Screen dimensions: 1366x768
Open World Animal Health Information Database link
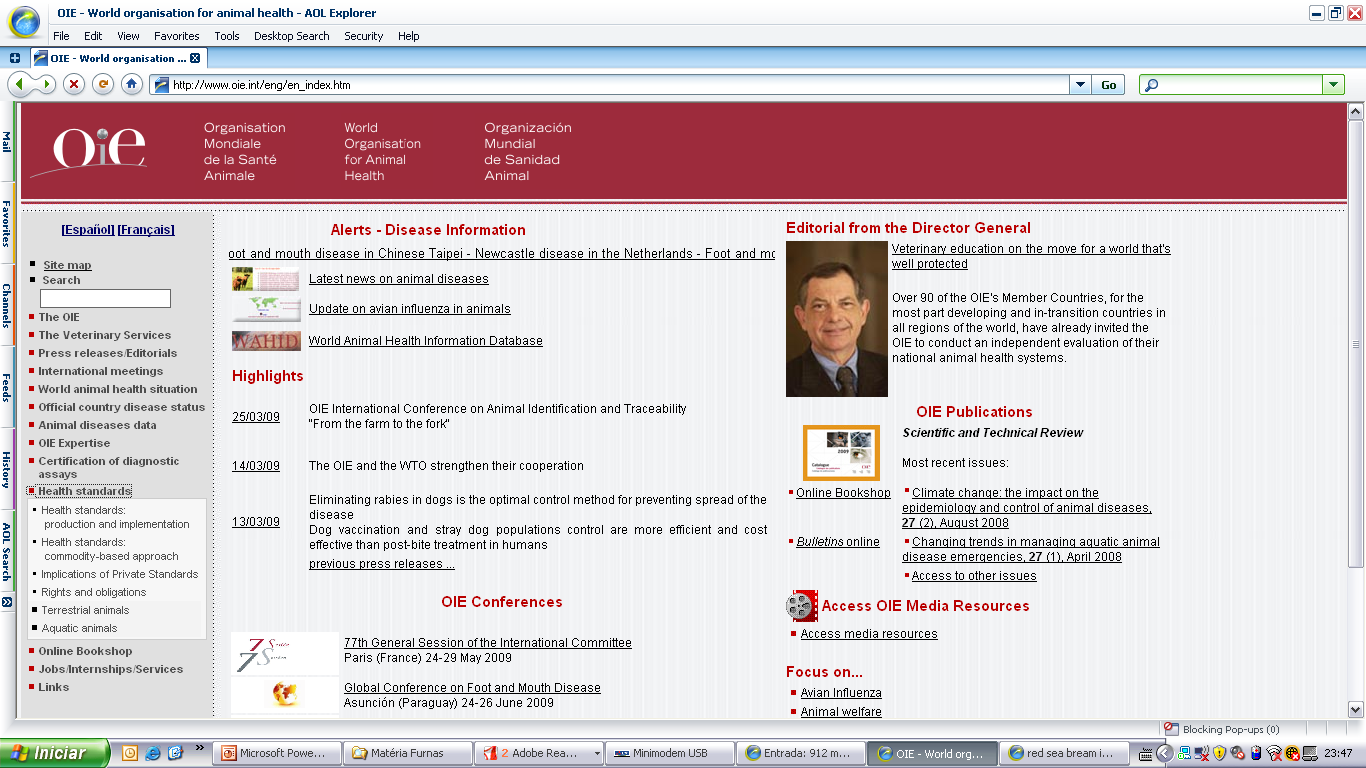[x=425, y=341]
